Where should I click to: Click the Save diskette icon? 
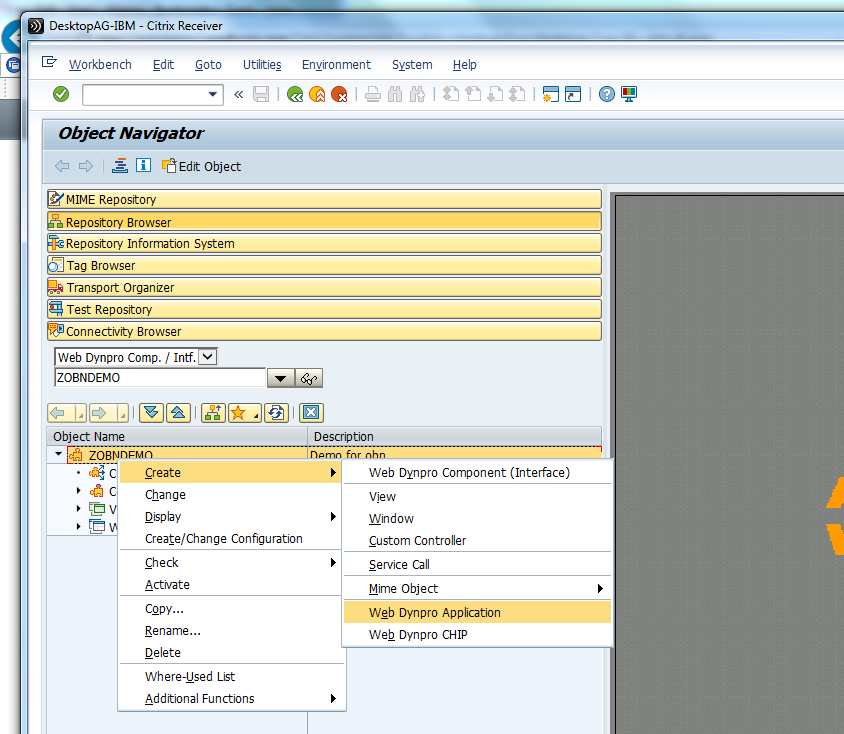(261, 95)
